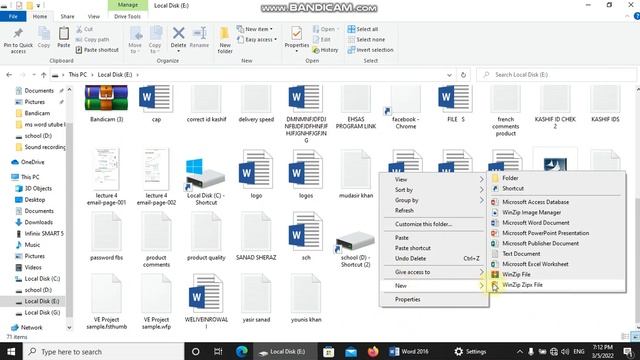Click the Refresh address bar button
Image resolution: width=640 pixels, height=360 pixels.
[x=463, y=75]
